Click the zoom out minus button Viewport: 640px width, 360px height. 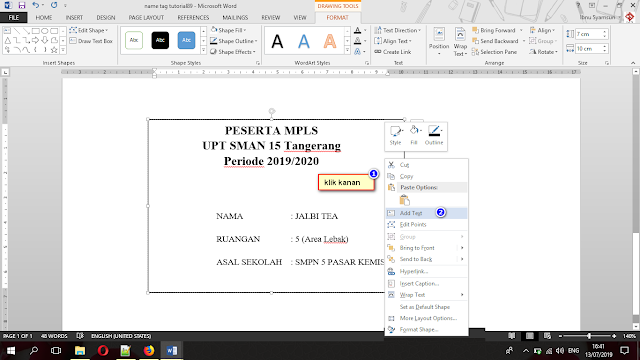point(560,336)
